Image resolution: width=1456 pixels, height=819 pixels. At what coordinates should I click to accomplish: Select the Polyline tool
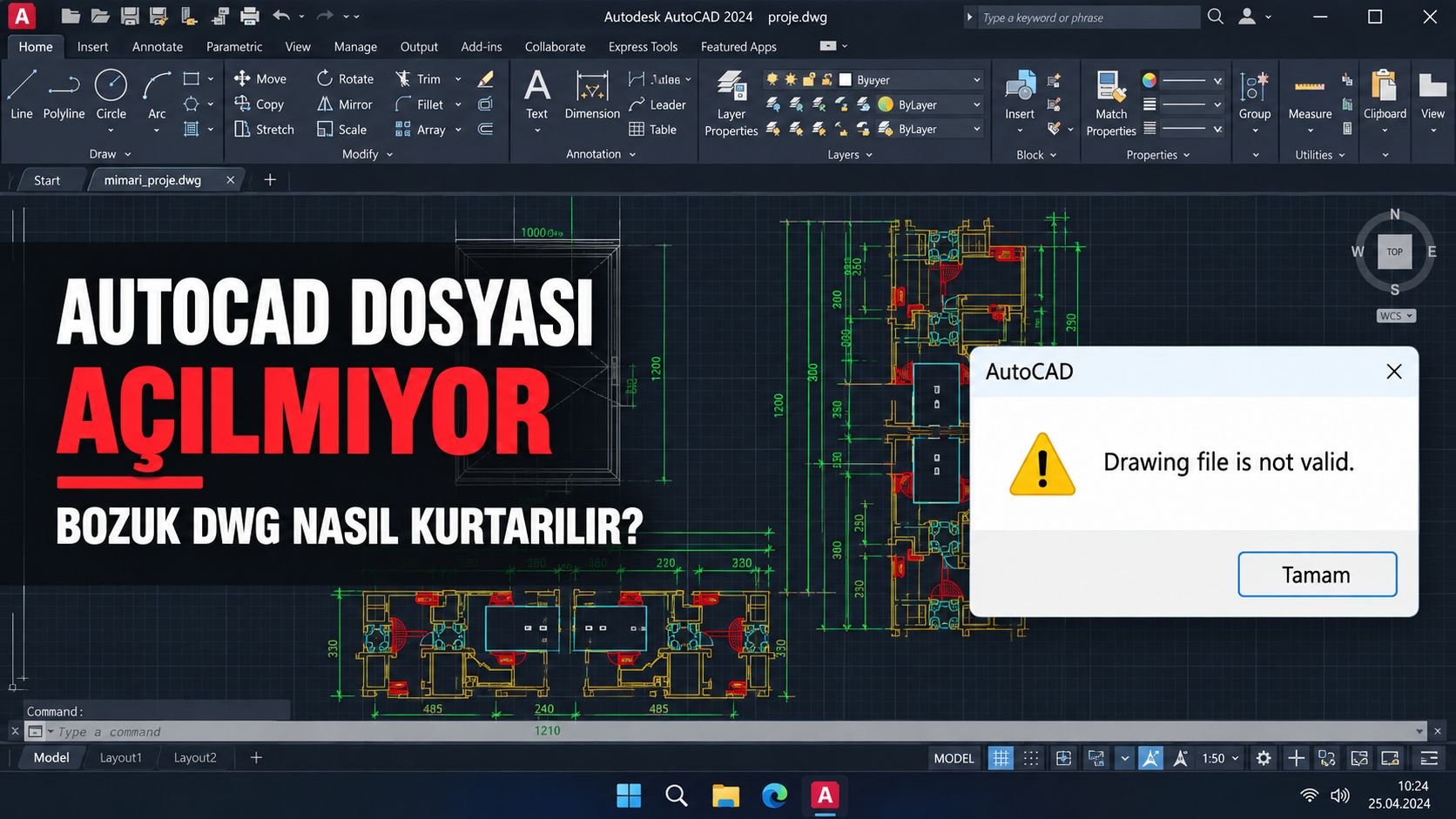click(64, 94)
